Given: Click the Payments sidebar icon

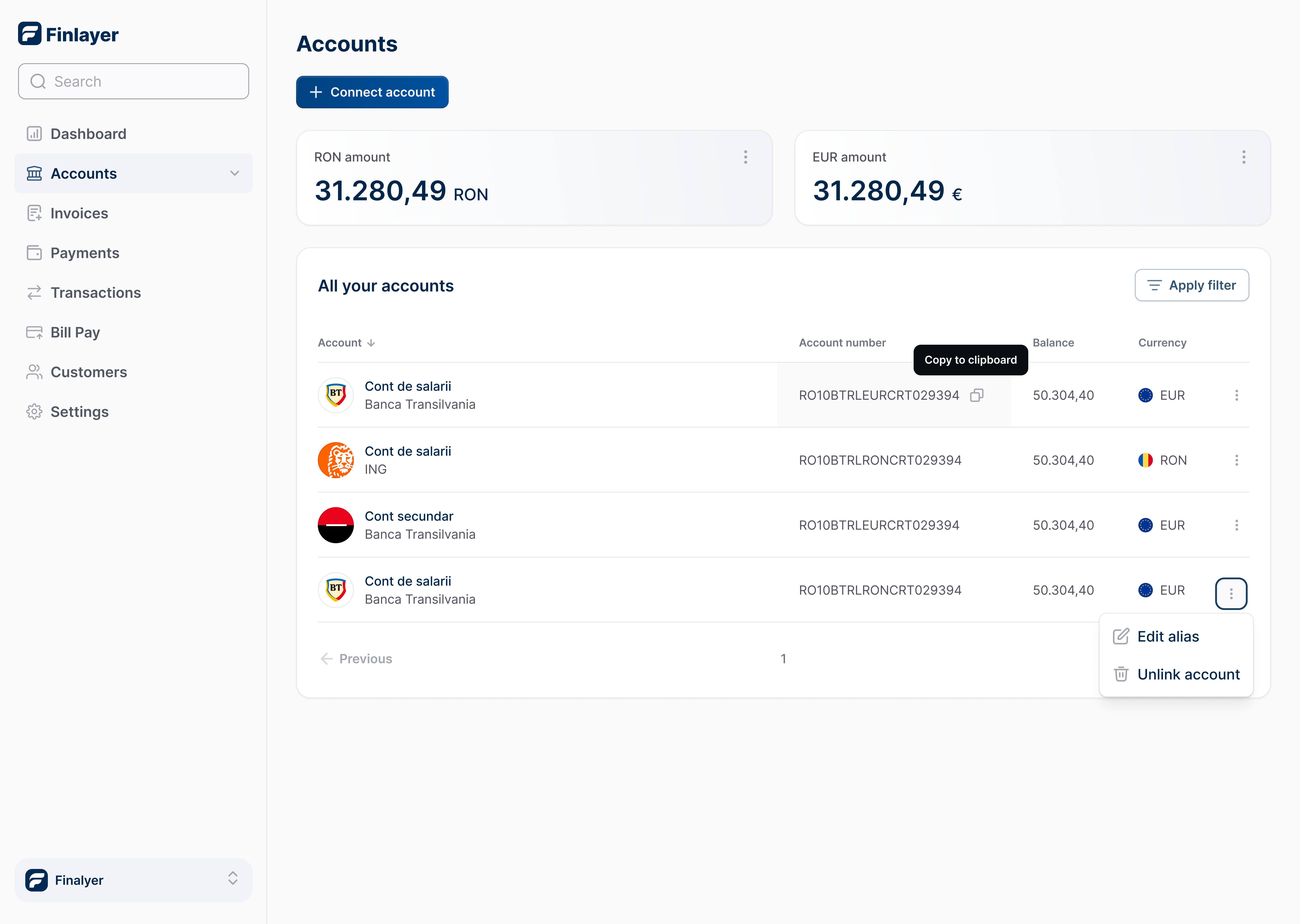Looking at the screenshot, I should (x=34, y=253).
